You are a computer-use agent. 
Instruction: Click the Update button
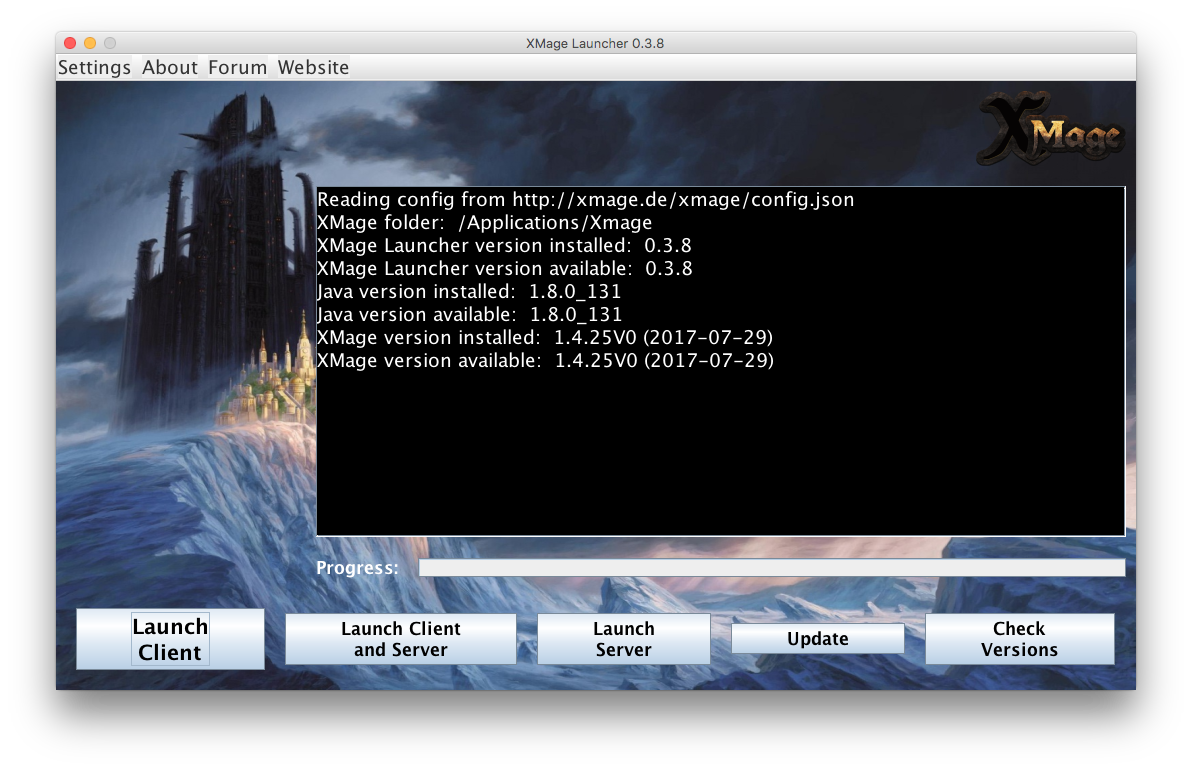point(817,639)
